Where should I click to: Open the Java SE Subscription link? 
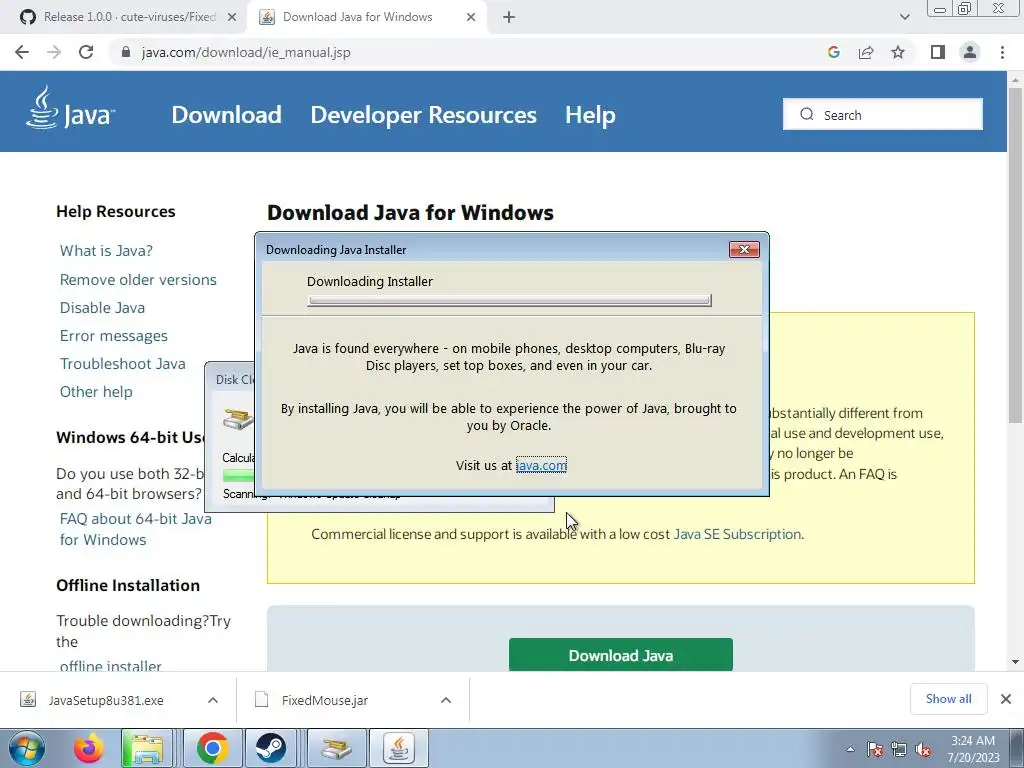[x=737, y=534]
